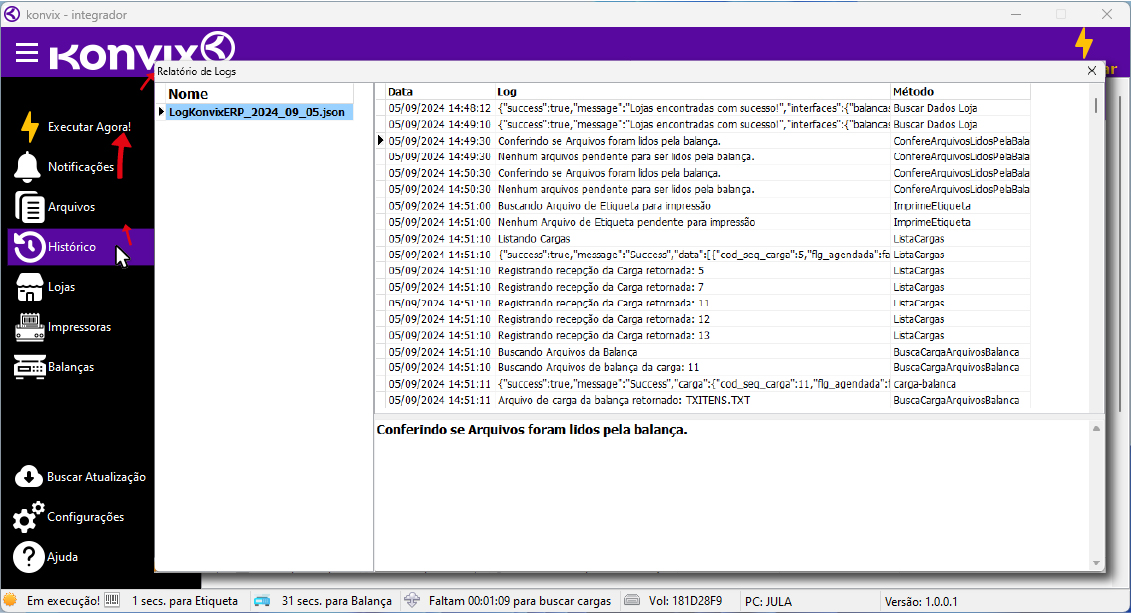Open the Lojas menu entry
The image size is (1132, 613).
61,287
